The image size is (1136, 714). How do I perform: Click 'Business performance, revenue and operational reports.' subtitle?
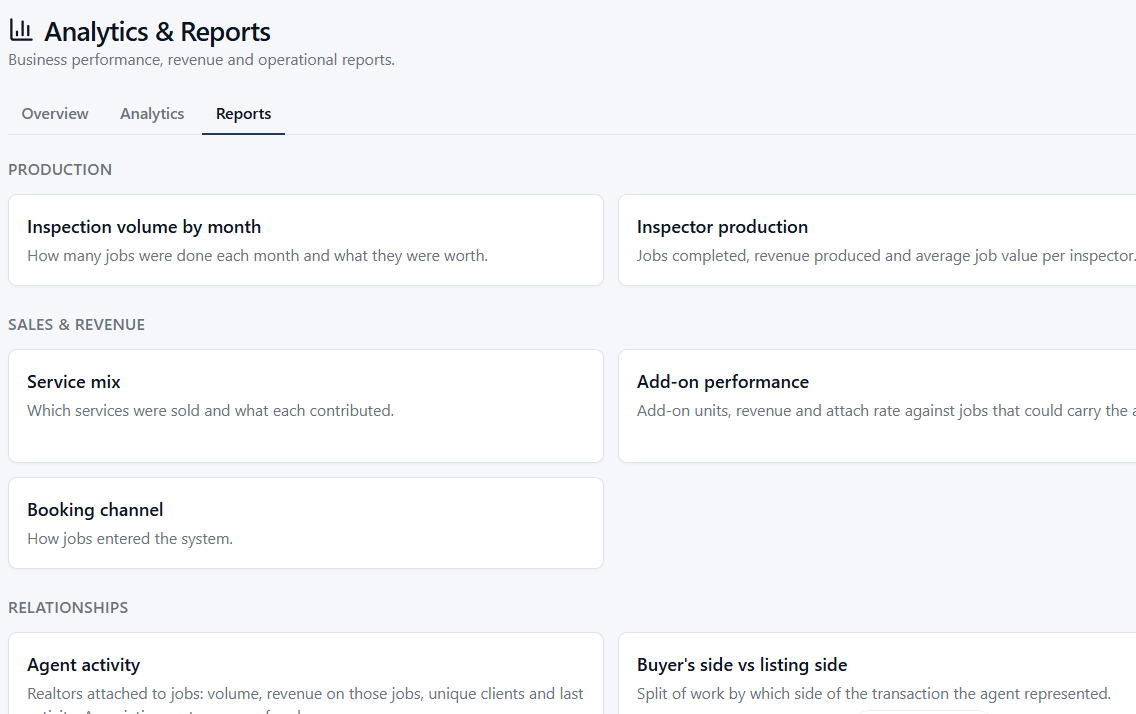pyautogui.click(x=201, y=60)
